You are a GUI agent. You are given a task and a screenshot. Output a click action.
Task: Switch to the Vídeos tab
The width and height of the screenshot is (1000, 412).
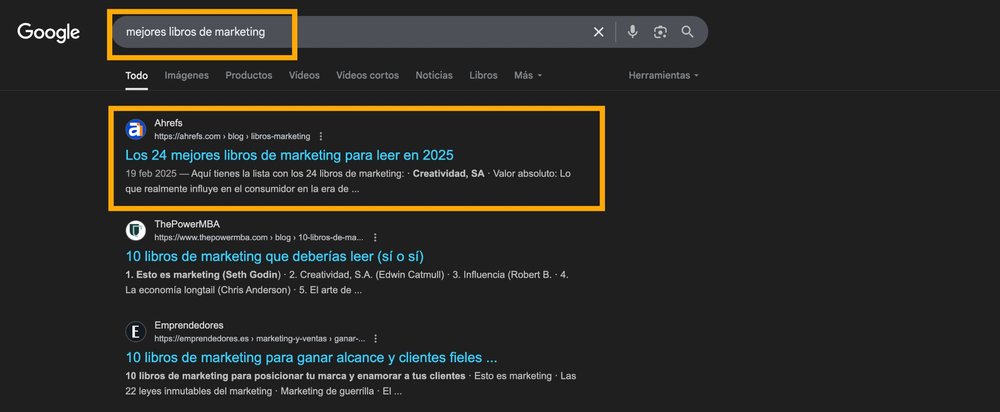304,75
